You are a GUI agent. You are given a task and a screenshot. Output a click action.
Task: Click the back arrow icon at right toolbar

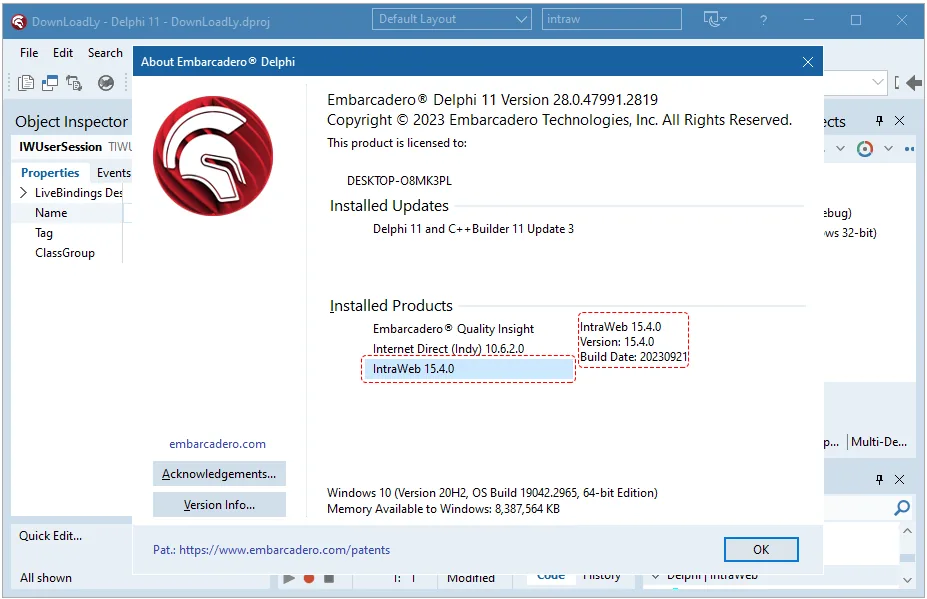(914, 83)
